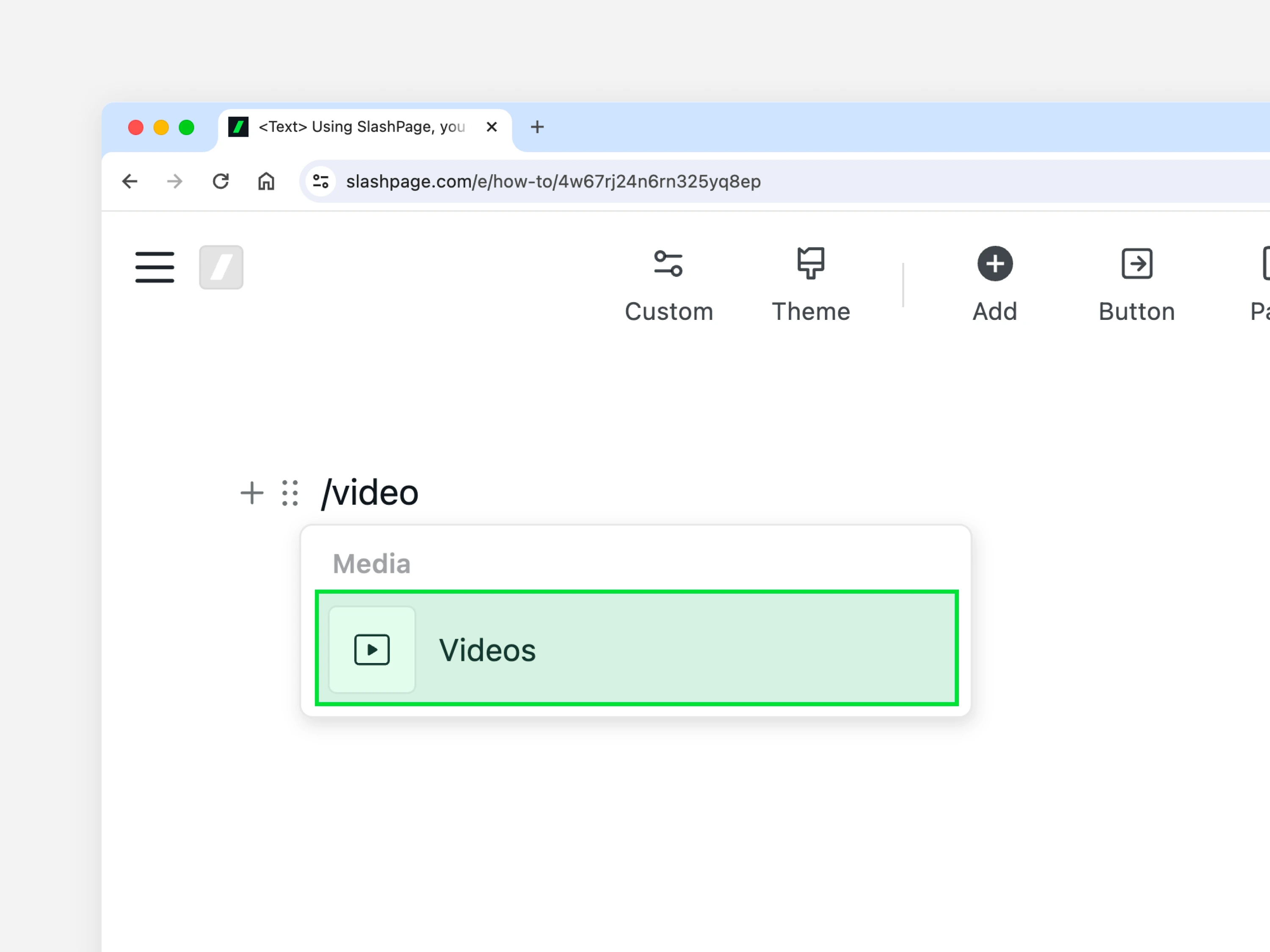The image size is (1270, 952).
Task: Click the plus icon beside /video block
Action: [251, 493]
